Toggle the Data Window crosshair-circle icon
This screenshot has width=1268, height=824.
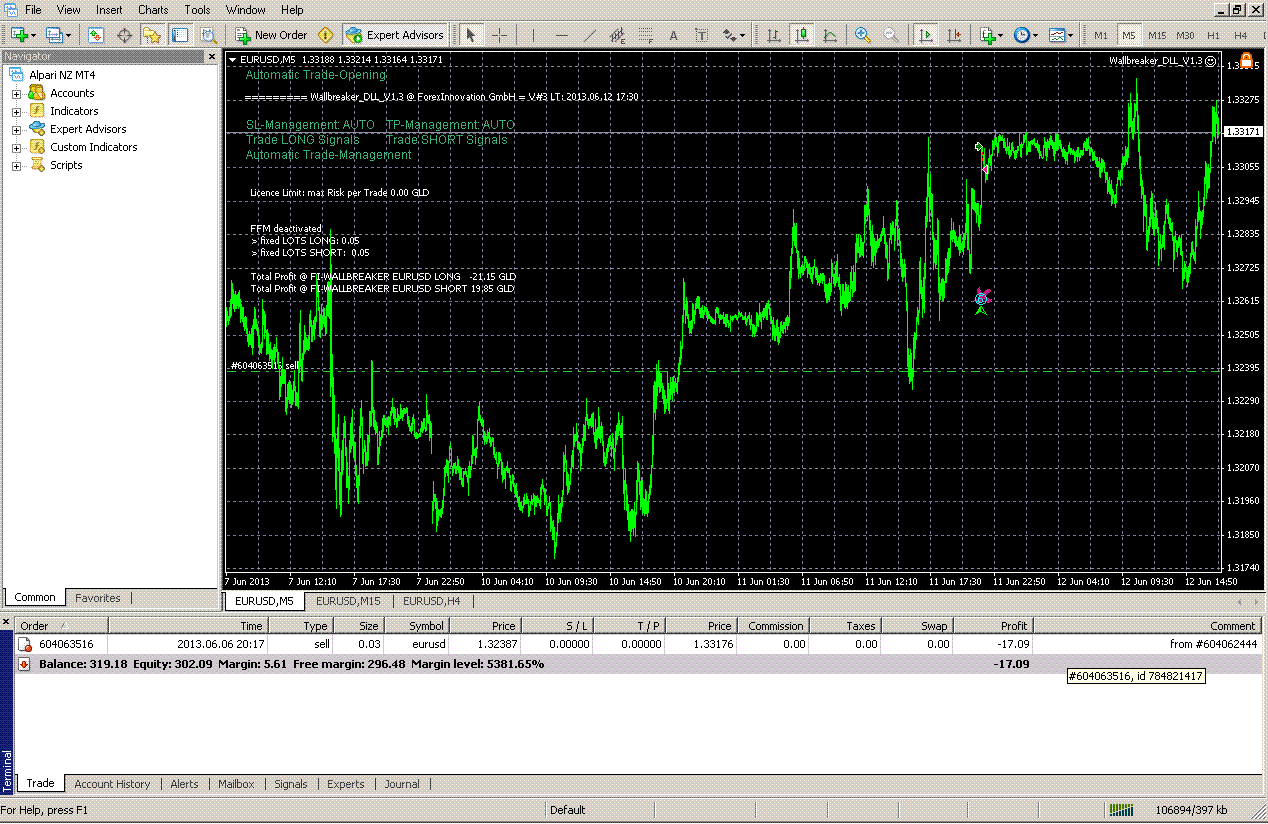[124, 35]
